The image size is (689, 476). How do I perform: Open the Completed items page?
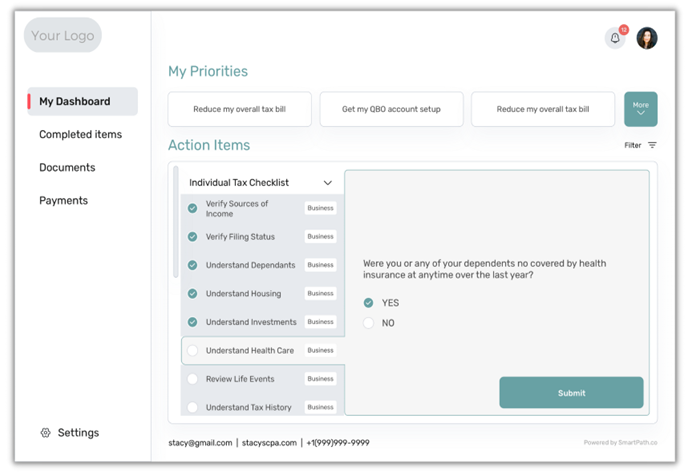click(x=80, y=135)
